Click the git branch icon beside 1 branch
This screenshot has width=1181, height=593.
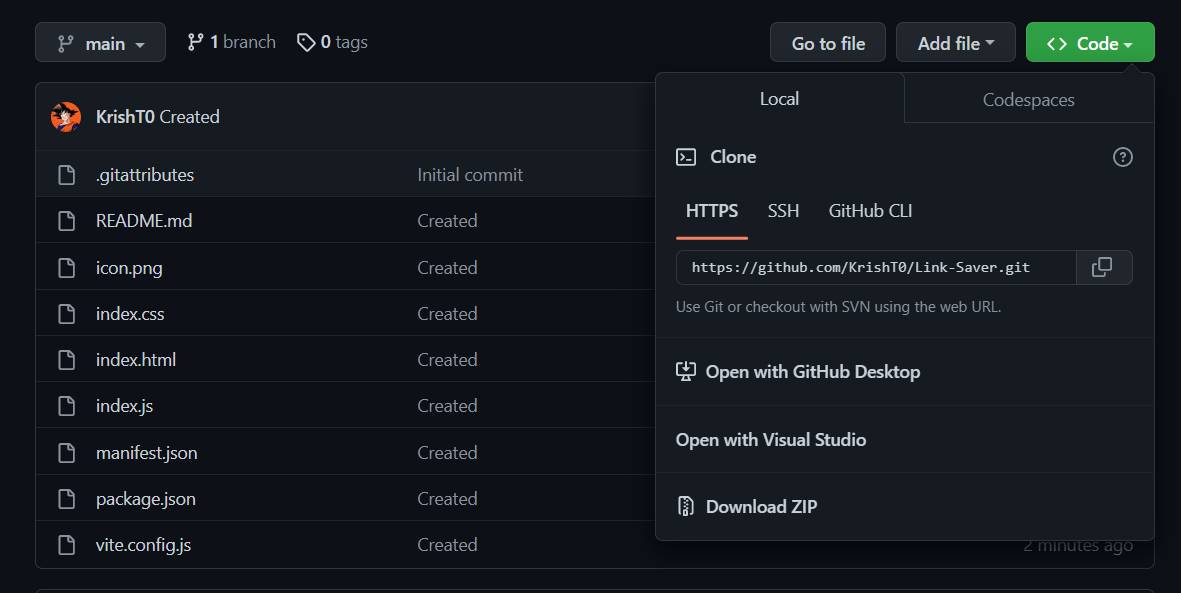(x=195, y=42)
